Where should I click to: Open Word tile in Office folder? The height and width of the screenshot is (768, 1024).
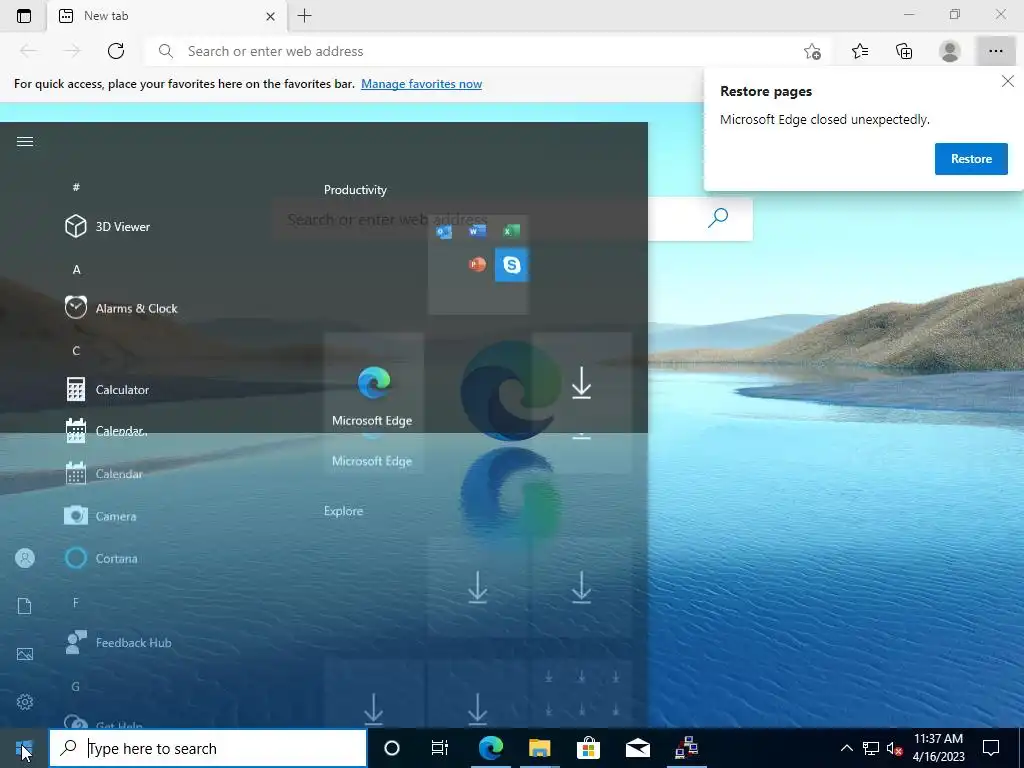[x=477, y=231]
